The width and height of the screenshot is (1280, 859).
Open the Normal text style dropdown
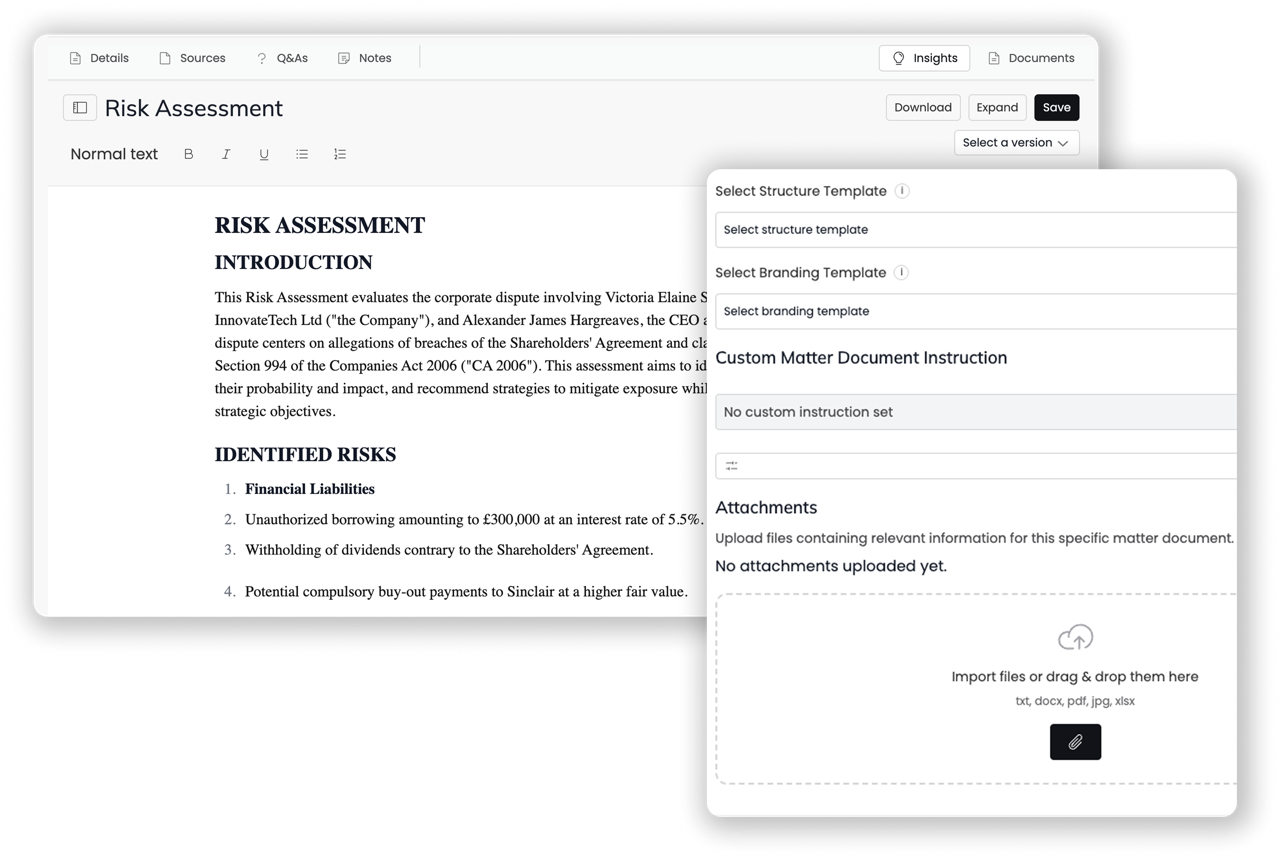[x=114, y=154]
